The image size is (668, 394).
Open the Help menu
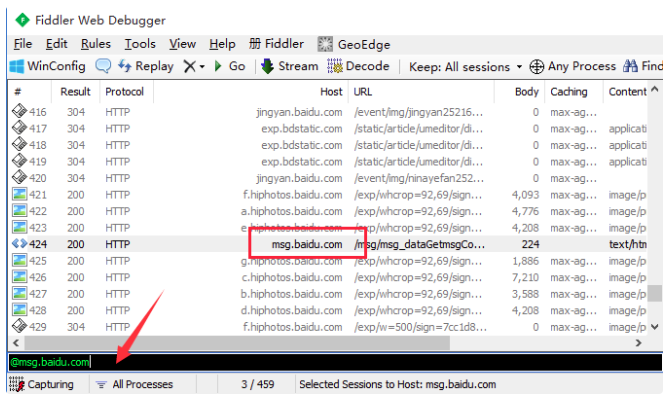(222, 44)
